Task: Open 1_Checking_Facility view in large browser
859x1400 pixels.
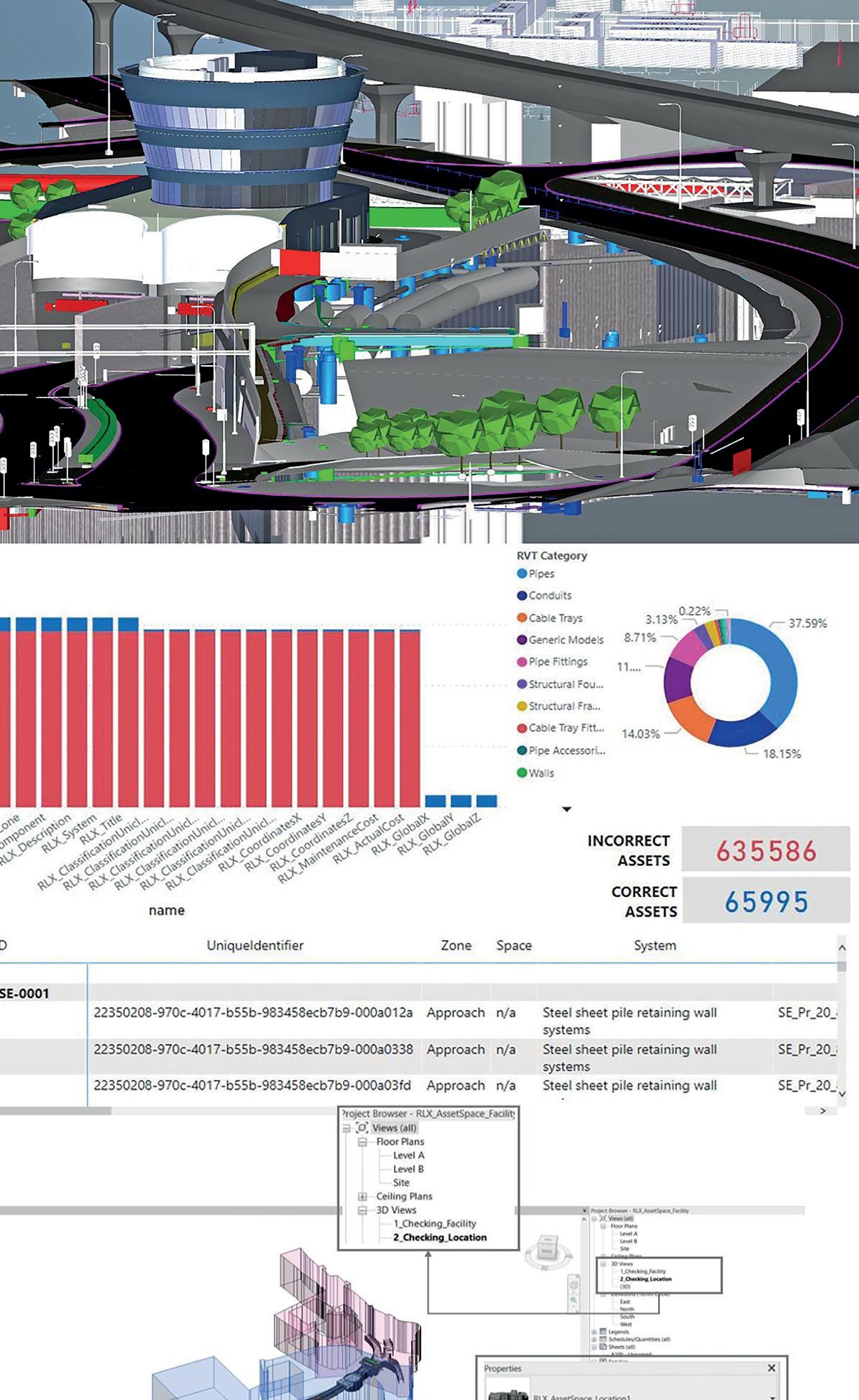Action: pyautogui.click(x=434, y=1224)
